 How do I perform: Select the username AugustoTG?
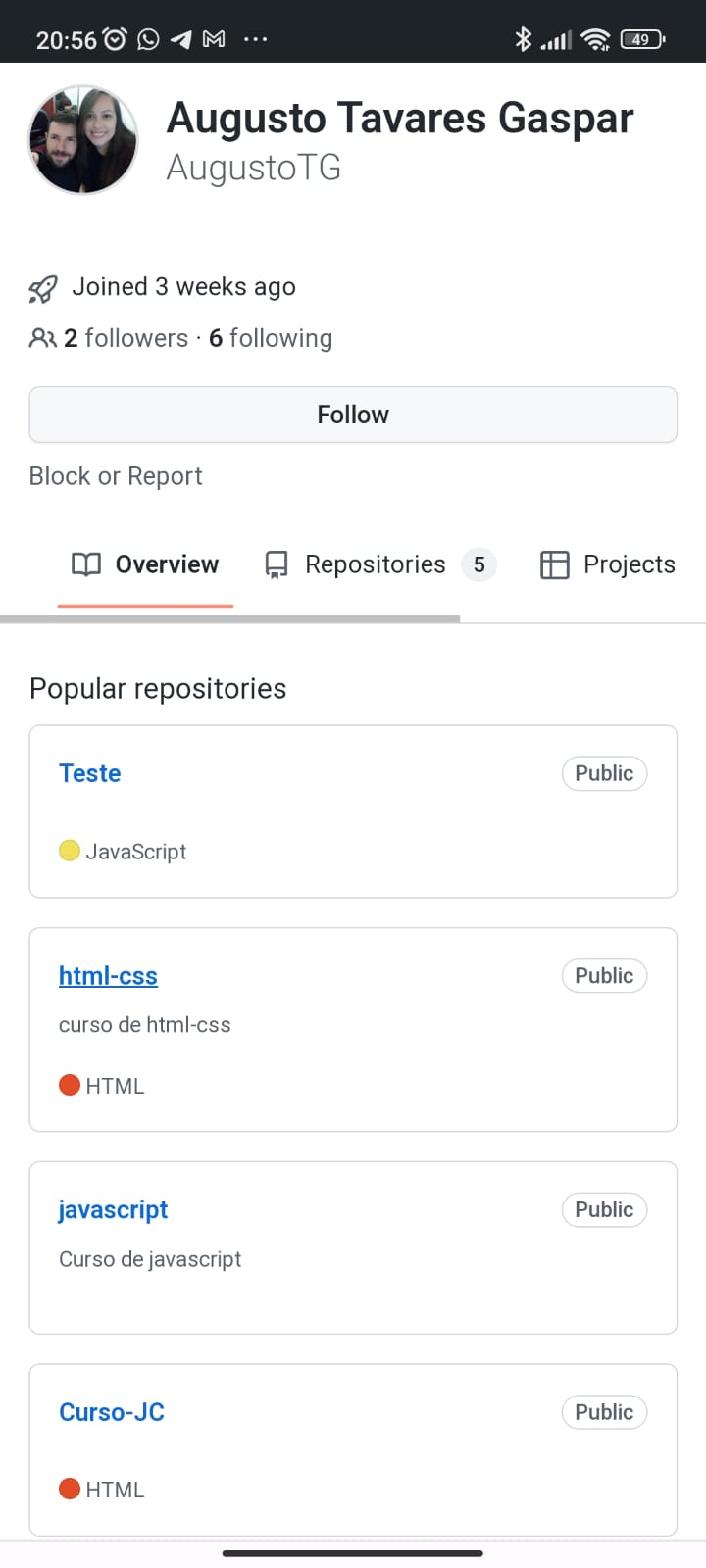pyautogui.click(x=254, y=168)
